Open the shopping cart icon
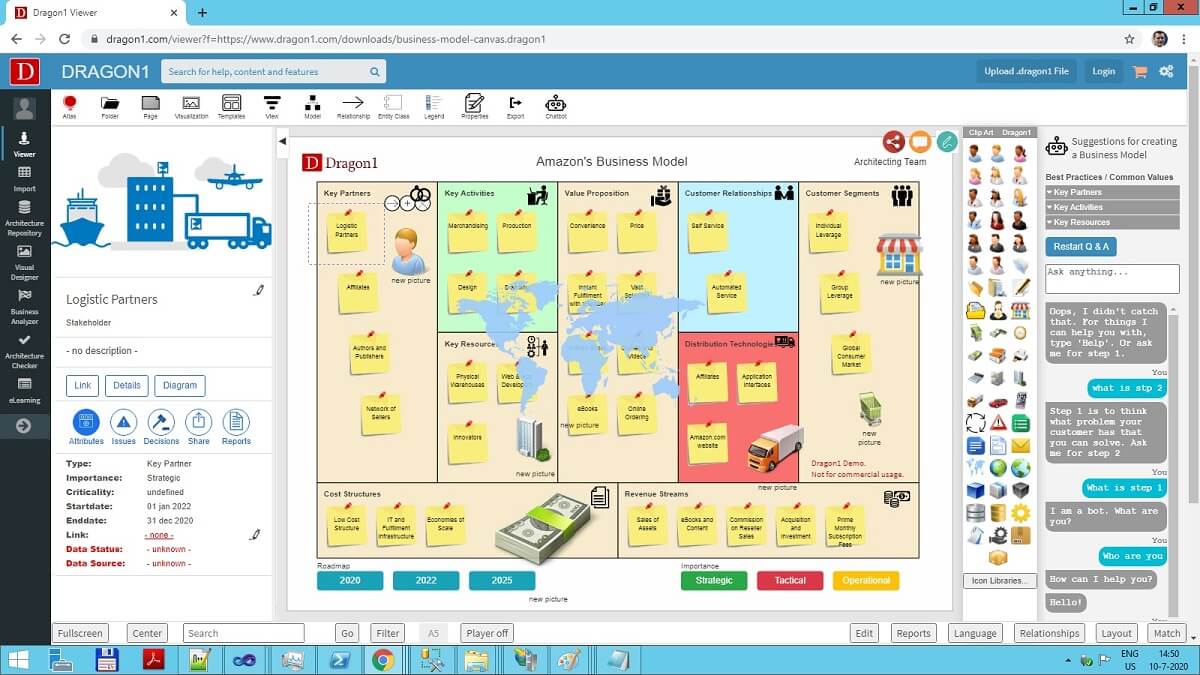Image resolution: width=1200 pixels, height=675 pixels. [x=1140, y=71]
